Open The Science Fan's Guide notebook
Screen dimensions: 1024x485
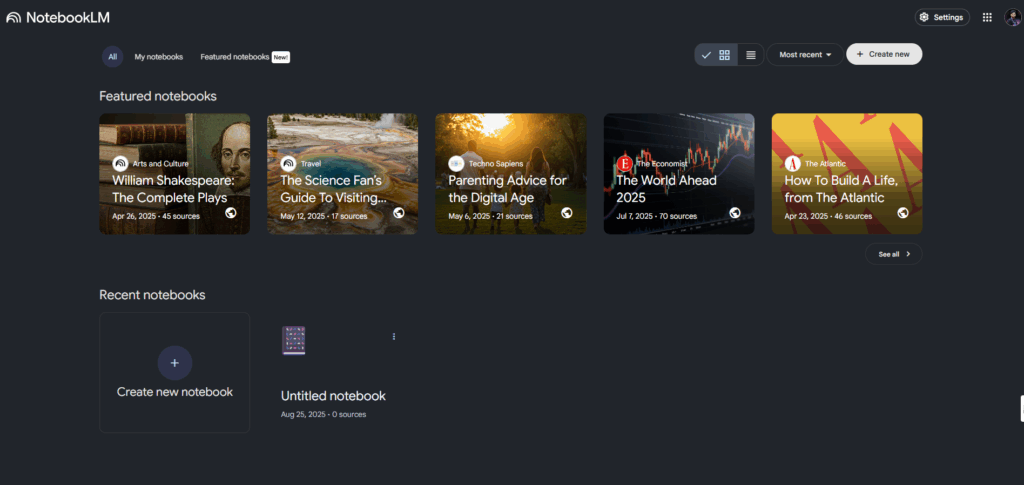point(342,174)
